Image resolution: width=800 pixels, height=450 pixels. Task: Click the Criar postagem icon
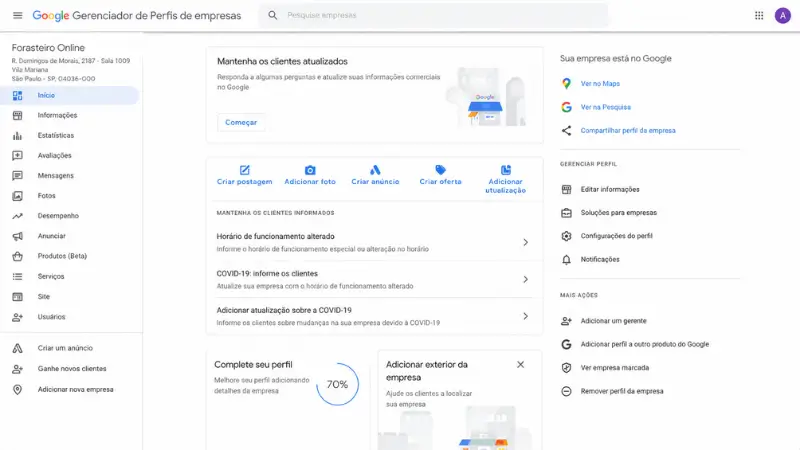coord(244,170)
